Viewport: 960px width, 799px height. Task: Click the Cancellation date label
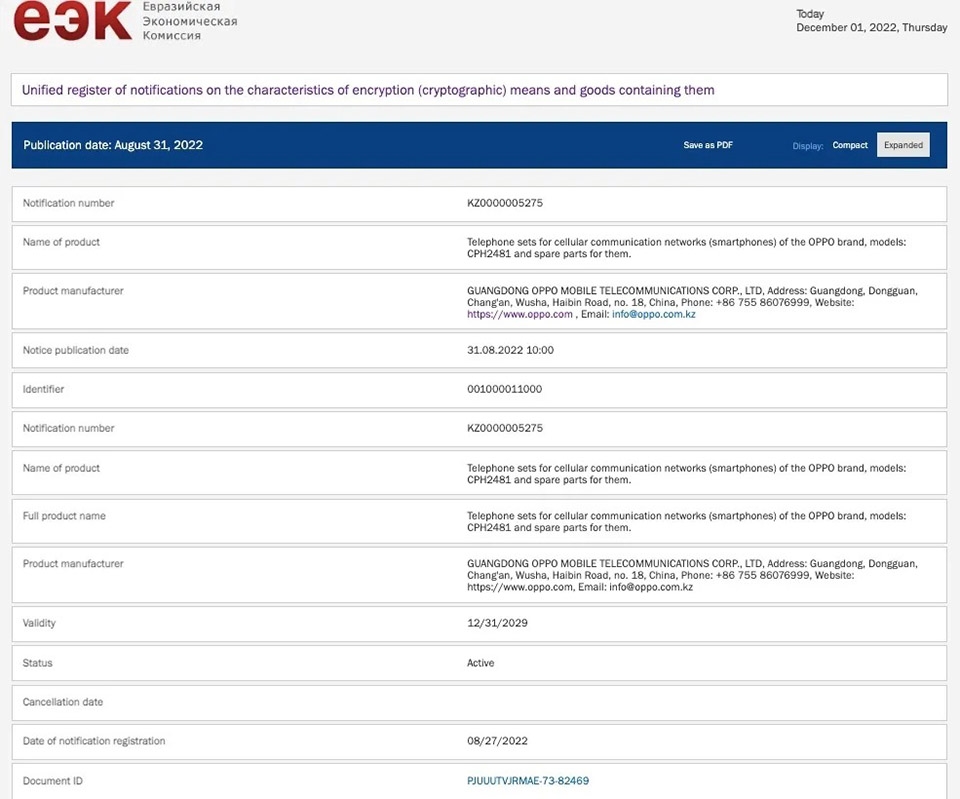click(62, 702)
